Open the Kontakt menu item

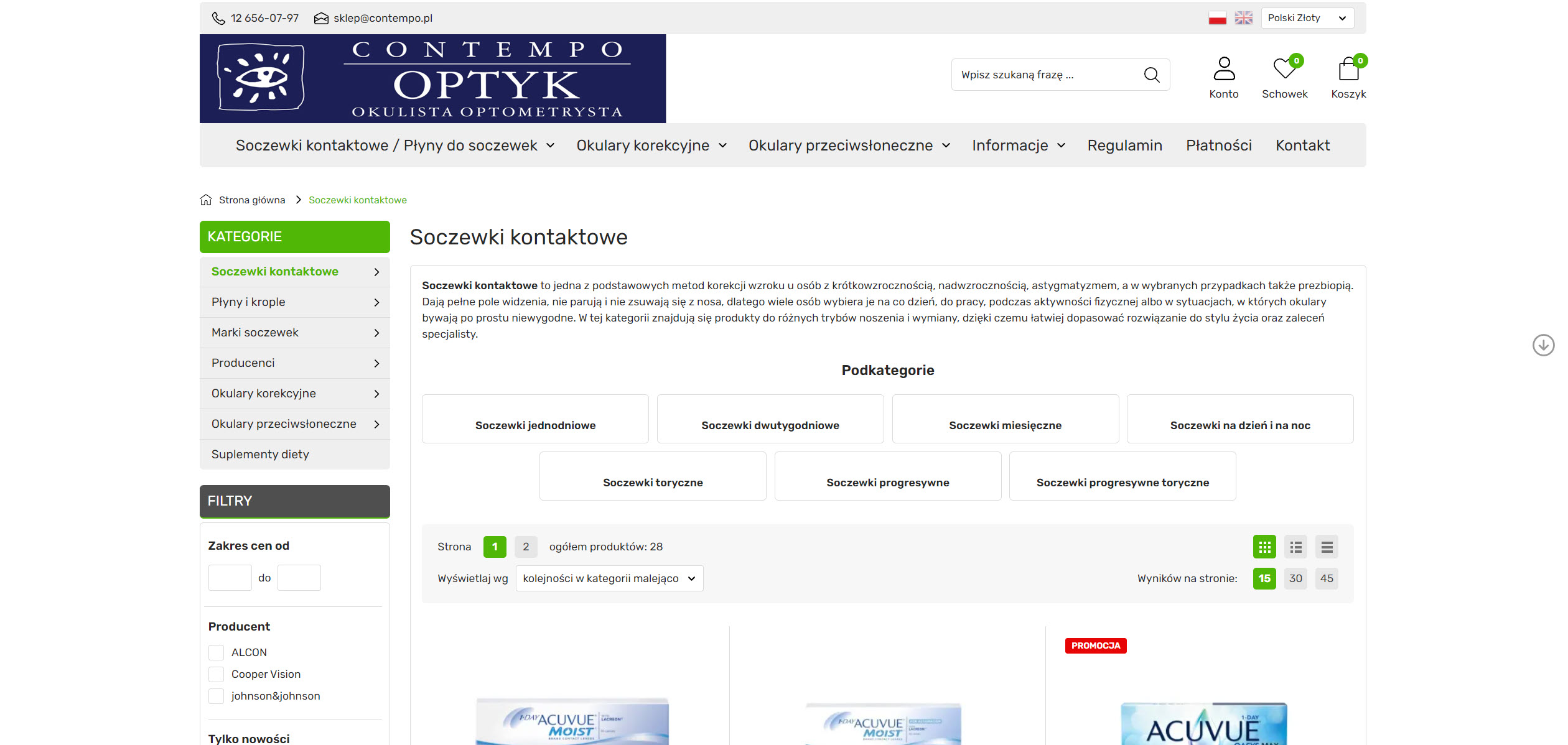[1302, 146]
